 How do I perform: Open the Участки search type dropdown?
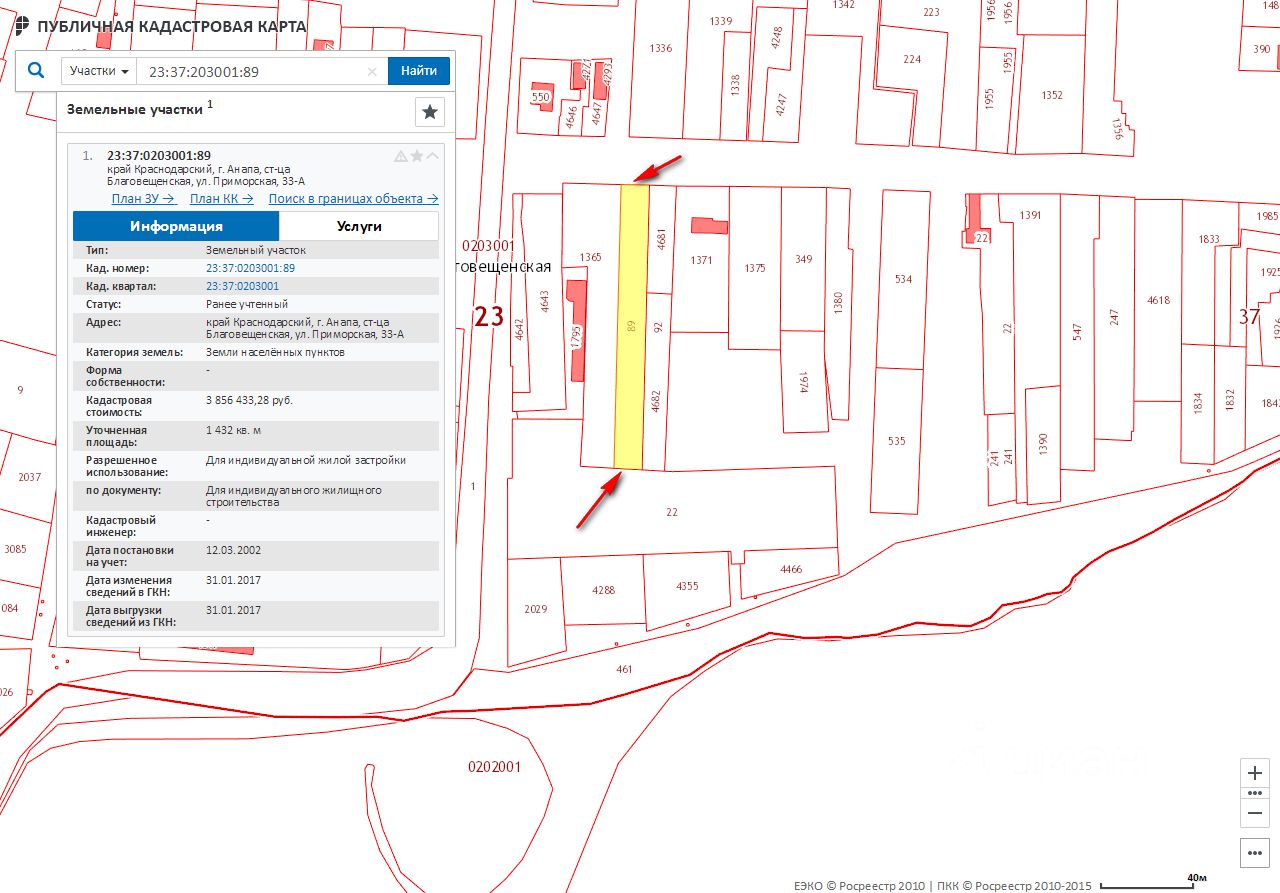point(100,71)
